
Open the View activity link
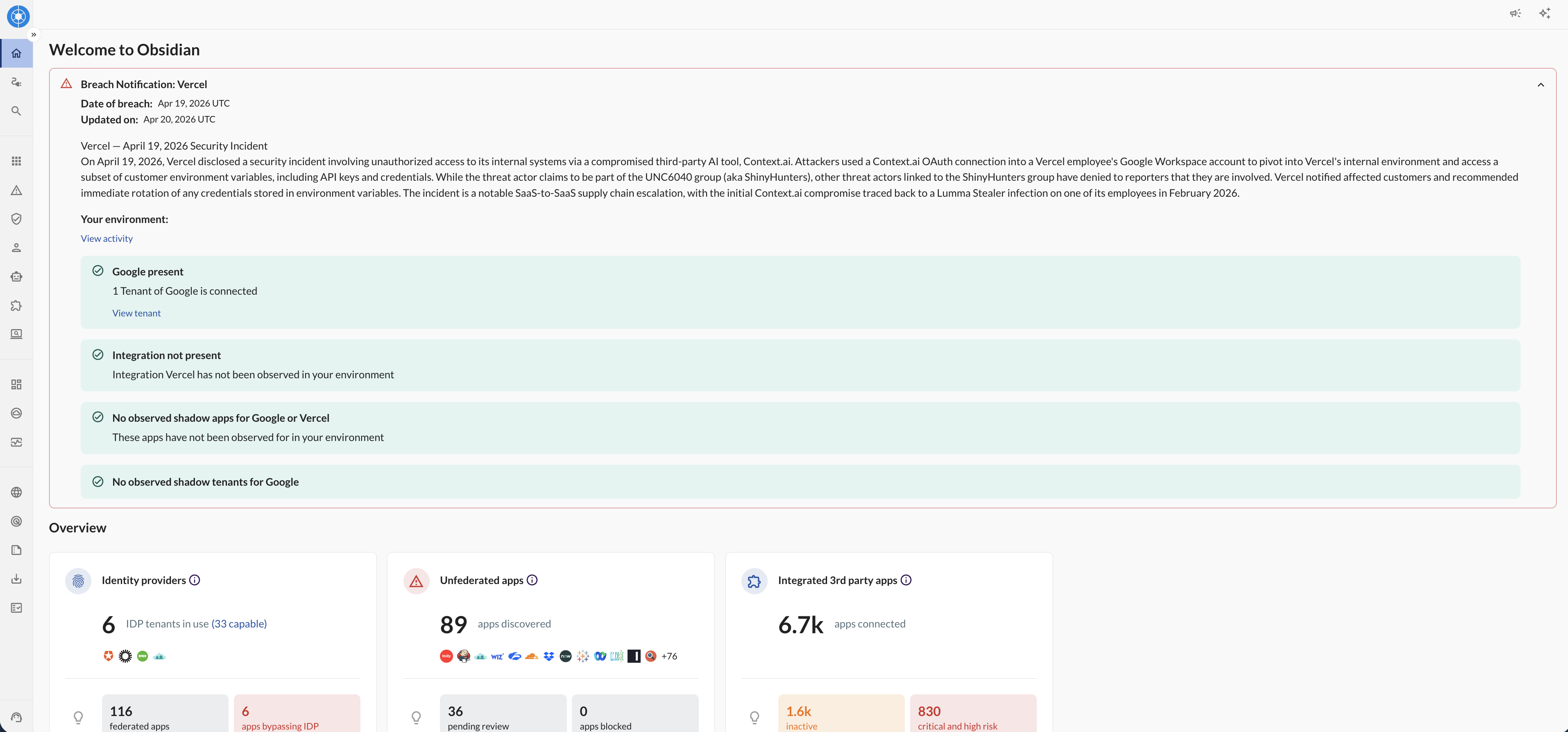[106, 239]
